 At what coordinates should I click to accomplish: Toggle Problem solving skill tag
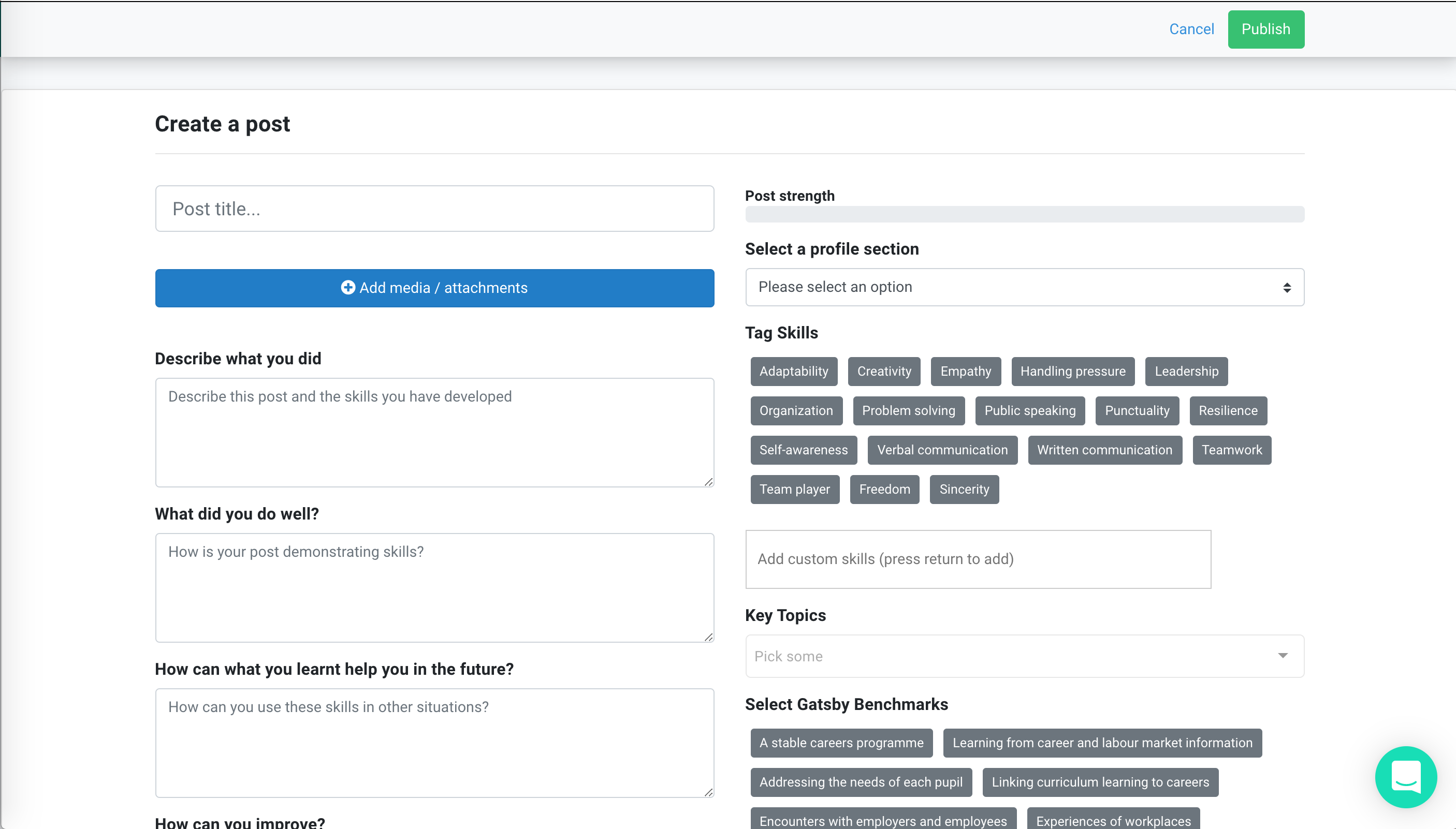[x=908, y=410]
